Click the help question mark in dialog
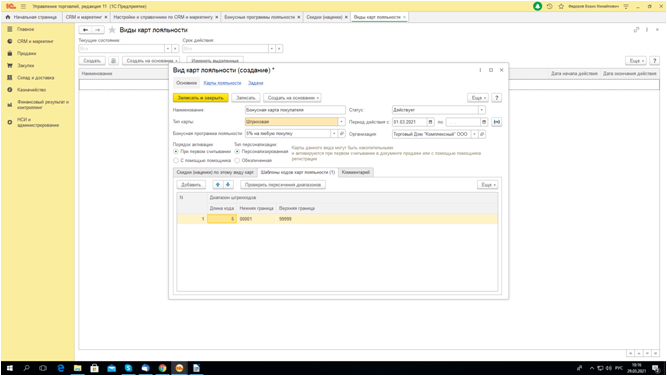Viewport: 667px width, 376px height. click(x=496, y=98)
